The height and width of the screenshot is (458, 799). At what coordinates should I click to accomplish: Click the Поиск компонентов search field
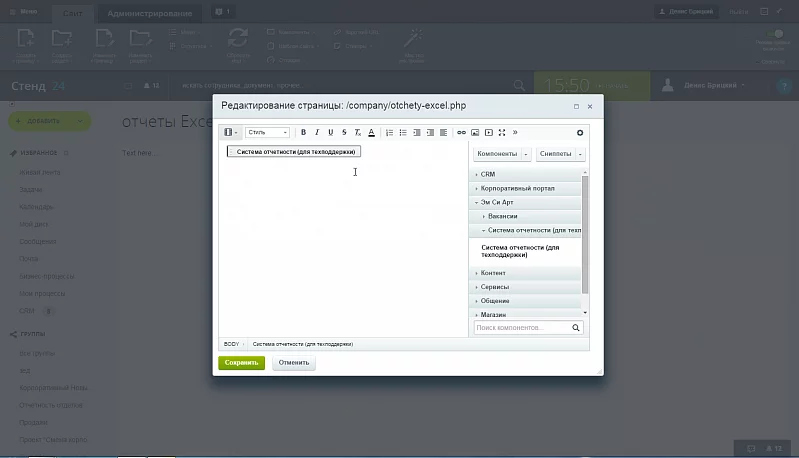521,327
